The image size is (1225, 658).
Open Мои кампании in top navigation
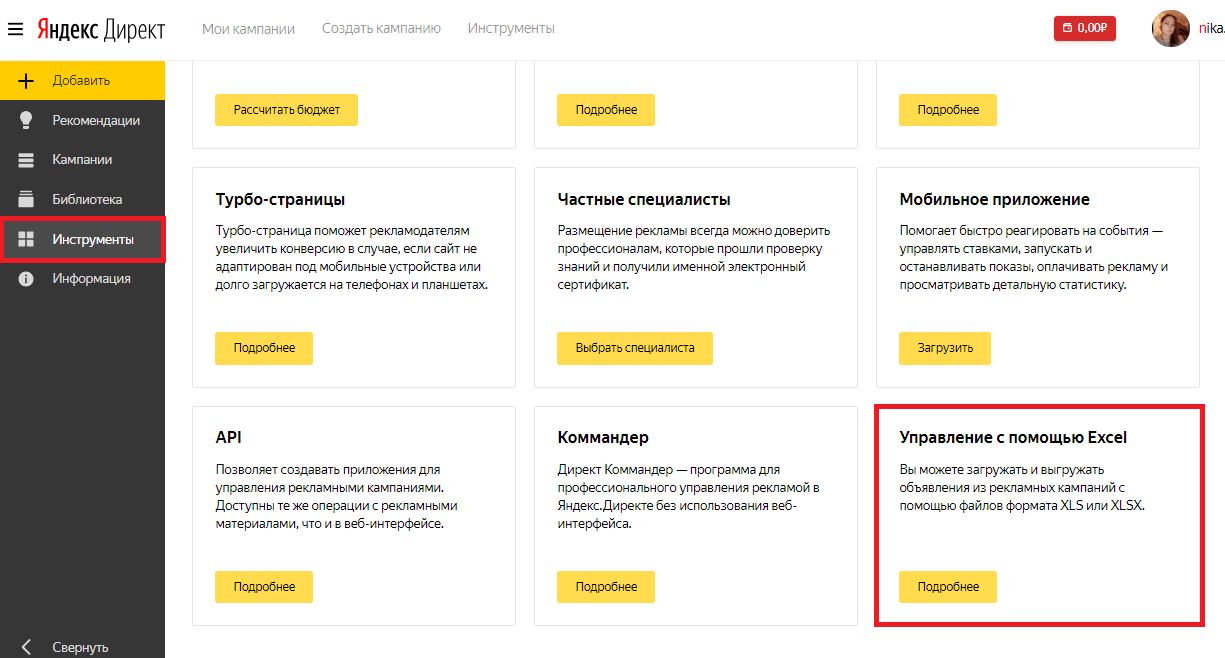click(x=248, y=29)
